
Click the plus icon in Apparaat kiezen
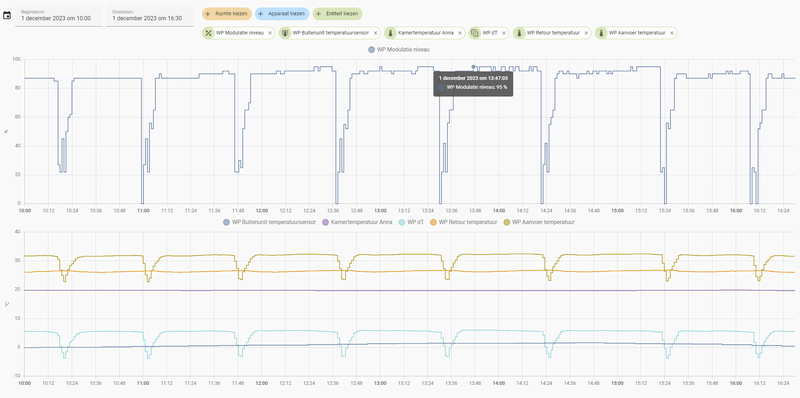point(261,14)
